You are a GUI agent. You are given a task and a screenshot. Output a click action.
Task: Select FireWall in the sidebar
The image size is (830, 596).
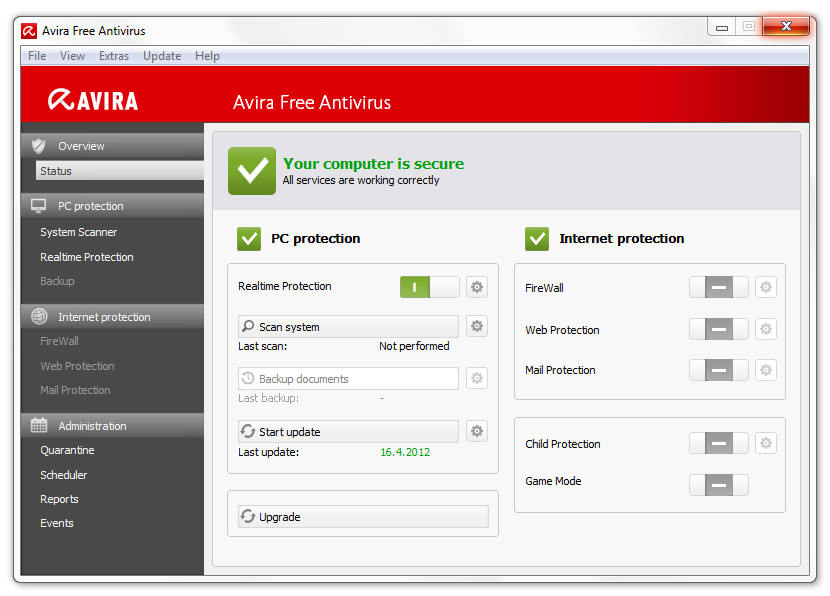pos(59,341)
